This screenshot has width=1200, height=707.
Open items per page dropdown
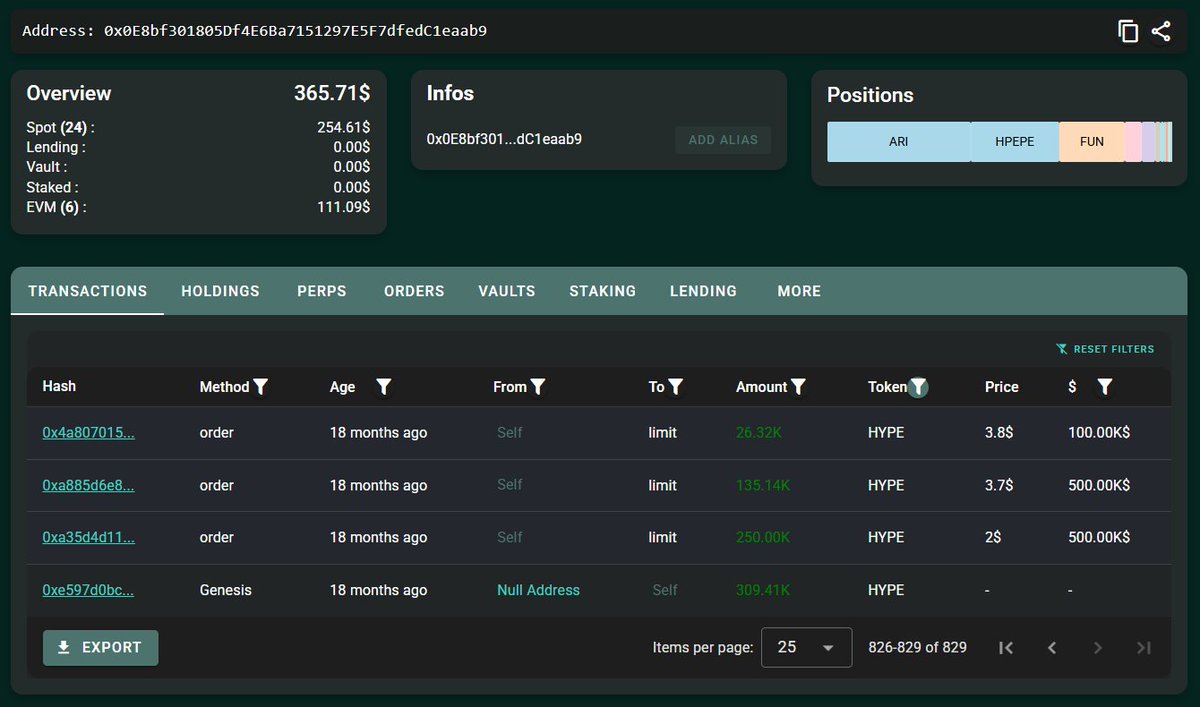coord(807,648)
